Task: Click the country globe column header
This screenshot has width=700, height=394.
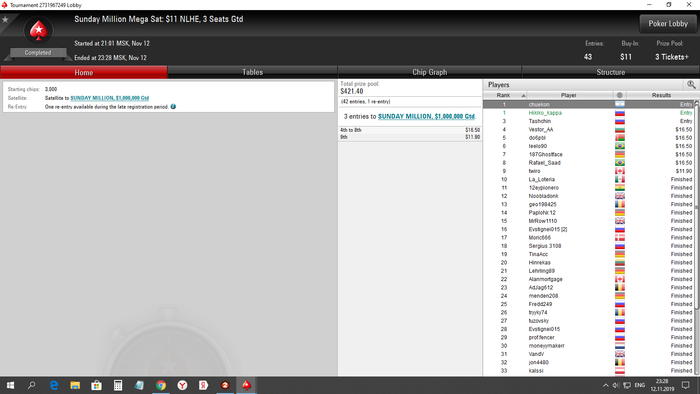Action: (x=619, y=95)
